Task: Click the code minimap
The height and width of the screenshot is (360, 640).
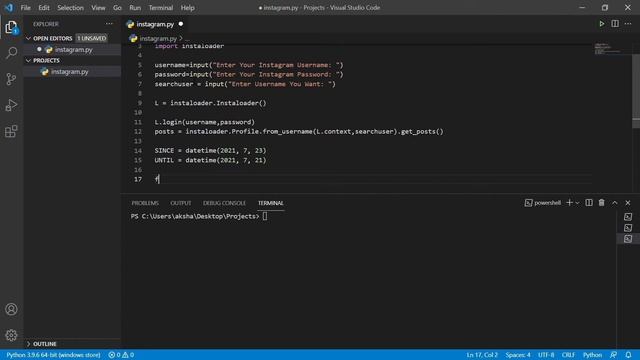Action: click(608, 49)
